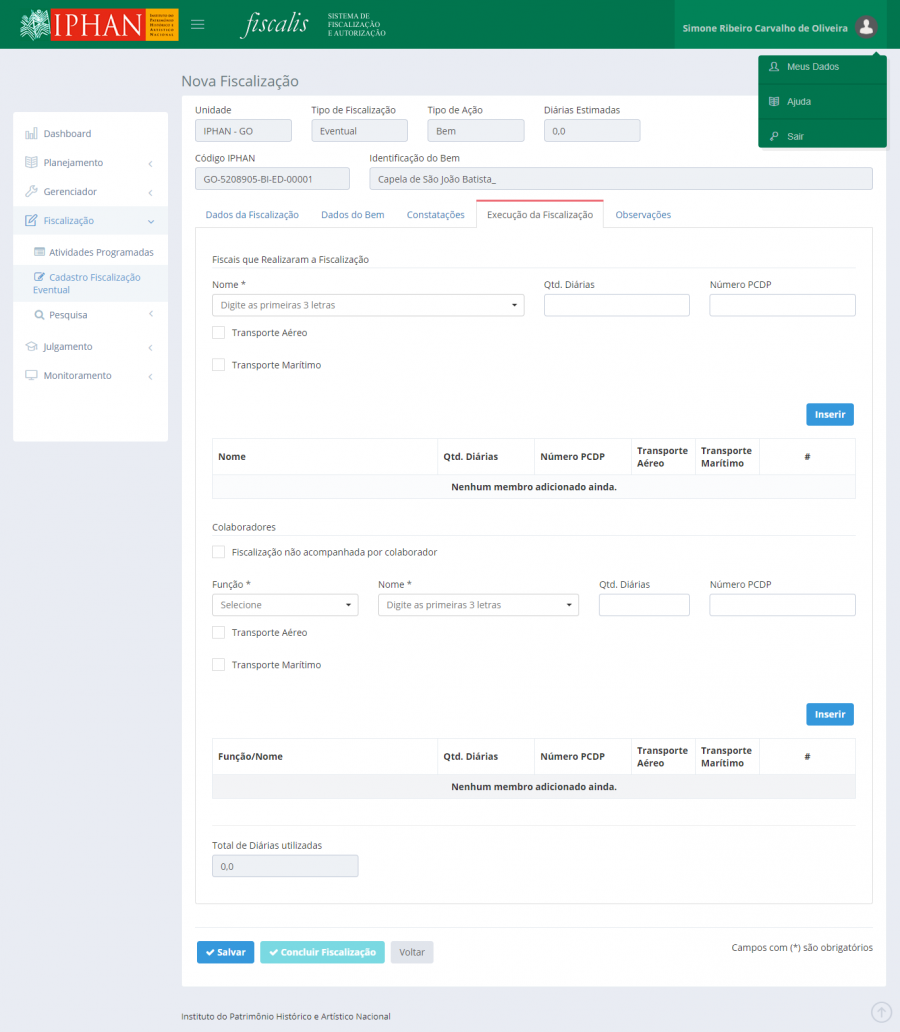Click the scroll-to-top arrow icon

[881, 1012]
